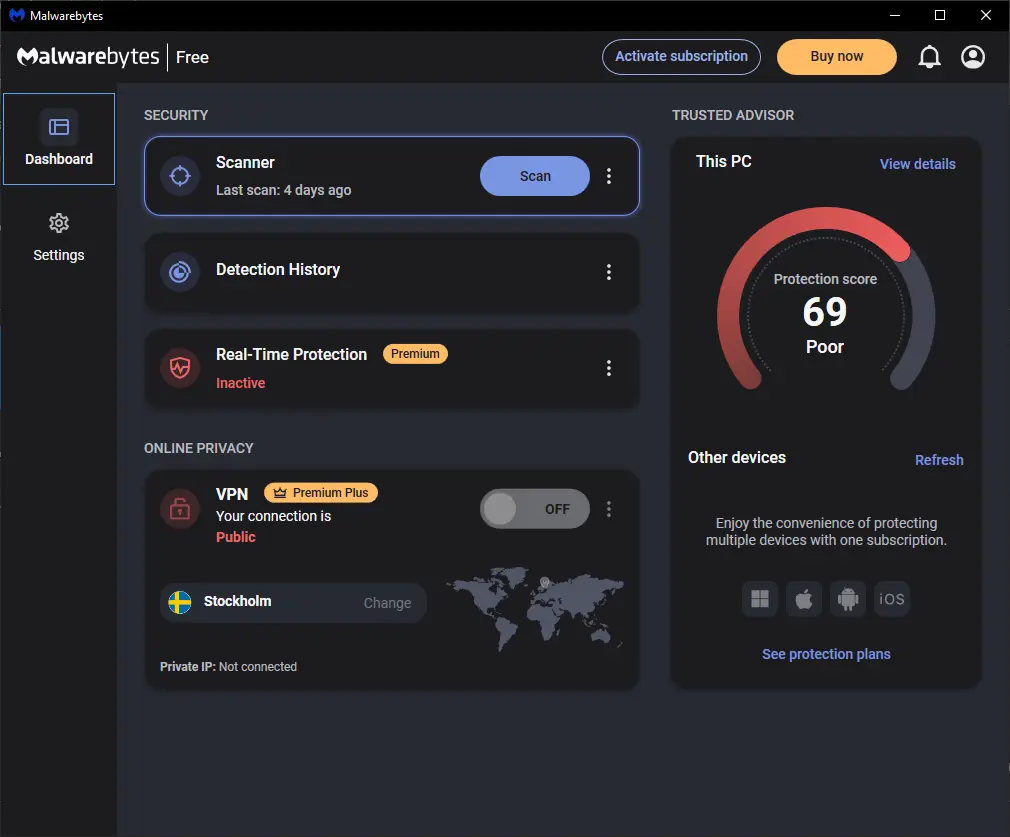Click the Apple platform icon
The image size is (1010, 837).
(804, 599)
